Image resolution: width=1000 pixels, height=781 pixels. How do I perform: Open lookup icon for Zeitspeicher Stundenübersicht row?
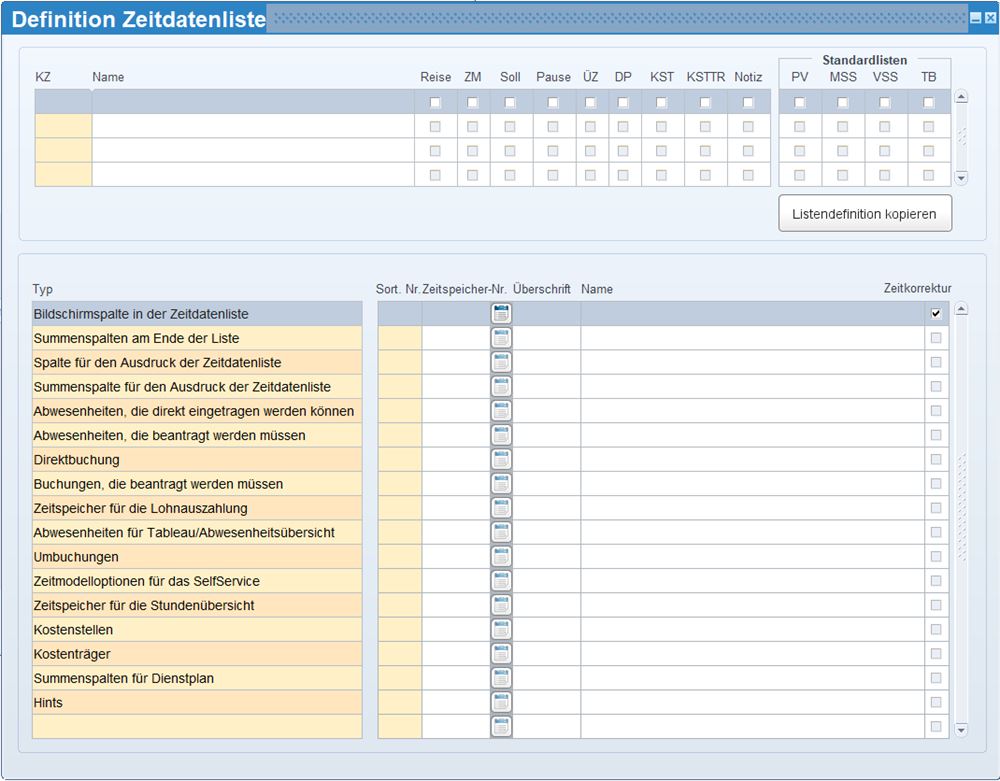click(x=501, y=605)
